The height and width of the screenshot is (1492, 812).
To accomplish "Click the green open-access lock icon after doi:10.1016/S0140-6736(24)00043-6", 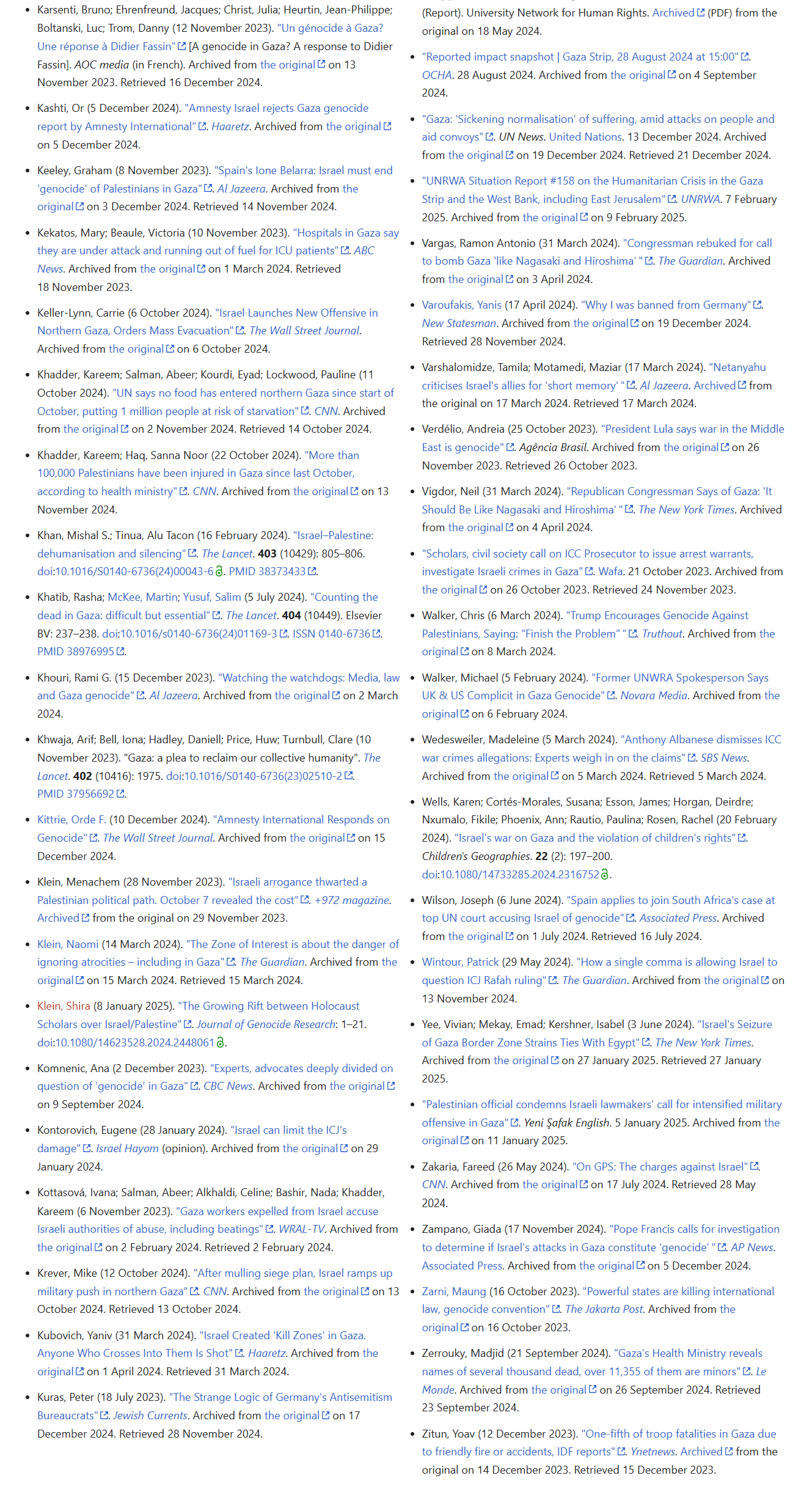I will (x=219, y=571).
